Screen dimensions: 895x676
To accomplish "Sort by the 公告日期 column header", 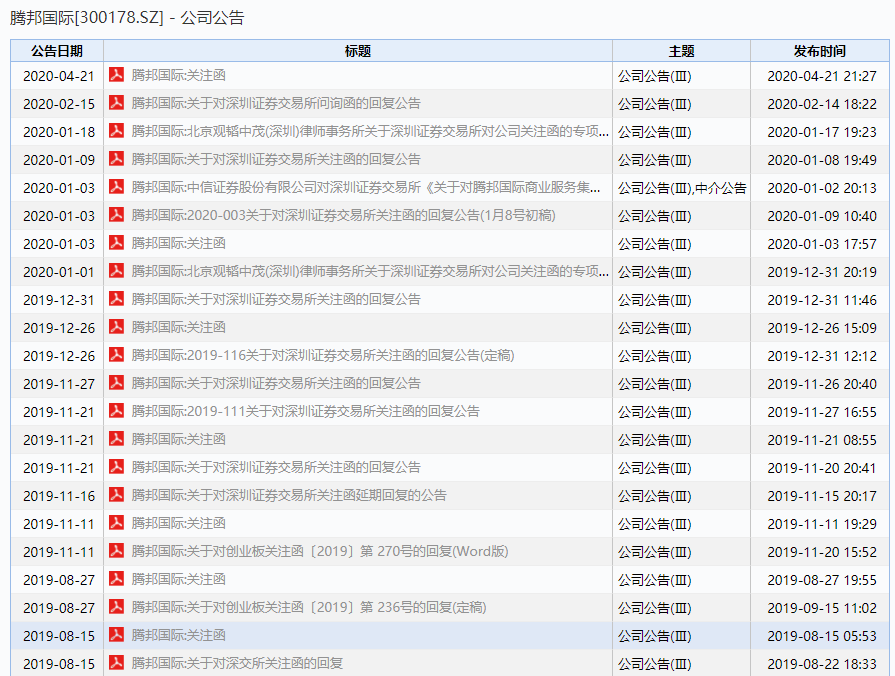I will pyautogui.click(x=57, y=51).
